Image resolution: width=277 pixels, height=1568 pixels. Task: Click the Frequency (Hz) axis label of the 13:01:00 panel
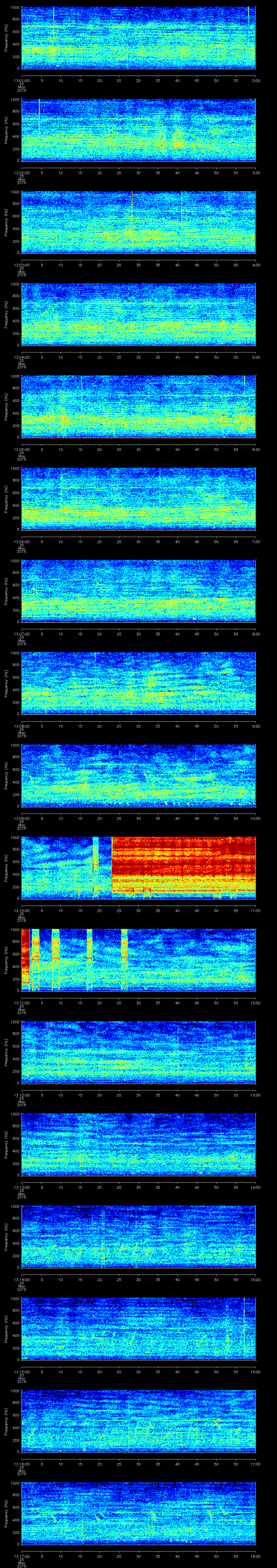point(6,38)
